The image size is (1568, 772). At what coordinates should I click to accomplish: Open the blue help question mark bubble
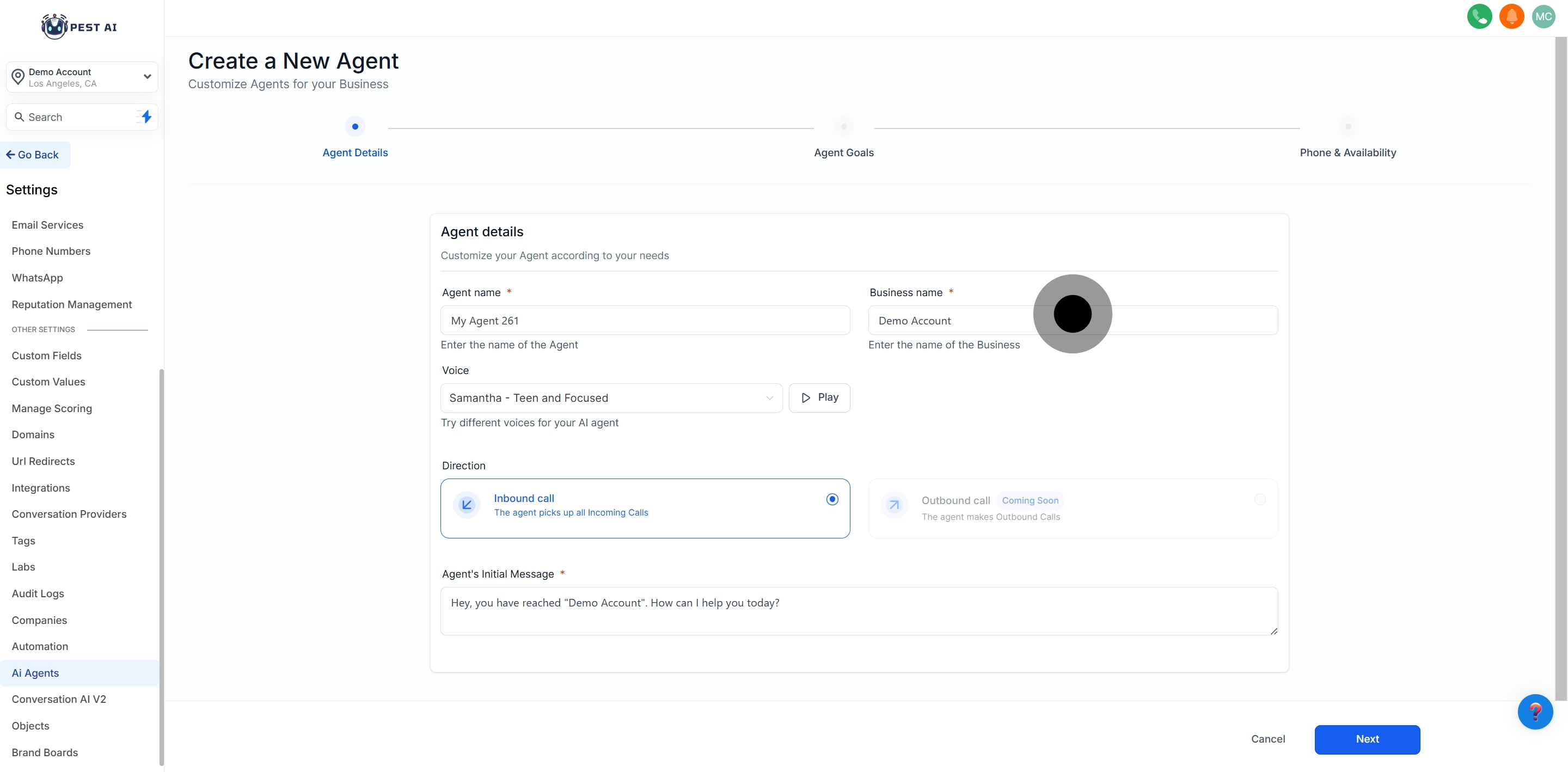pos(1535,711)
